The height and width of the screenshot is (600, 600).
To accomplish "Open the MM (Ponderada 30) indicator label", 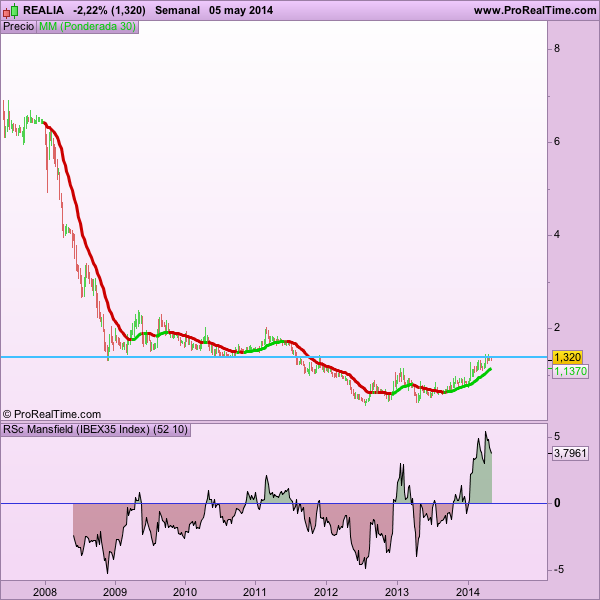I will (87, 26).
